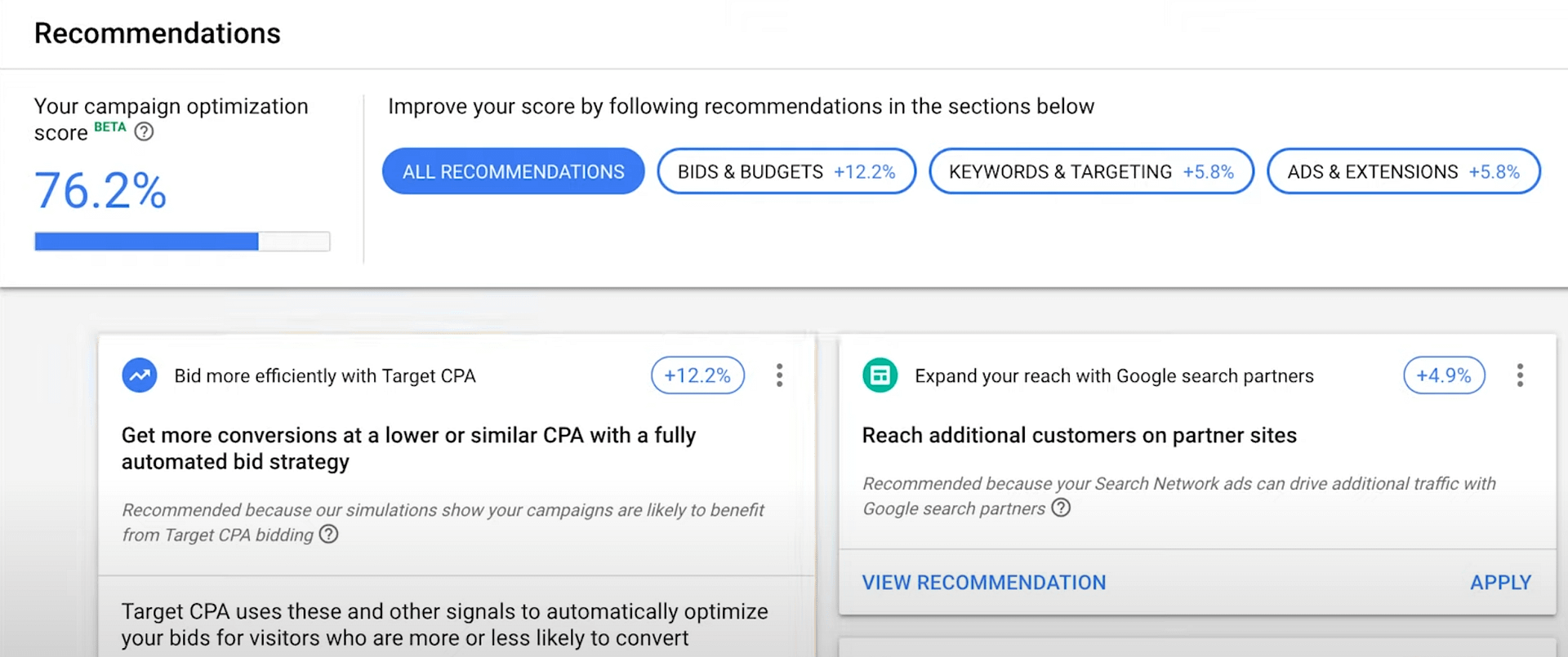Switch to KEYWORDS & TARGETING filter

(x=1090, y=171)
